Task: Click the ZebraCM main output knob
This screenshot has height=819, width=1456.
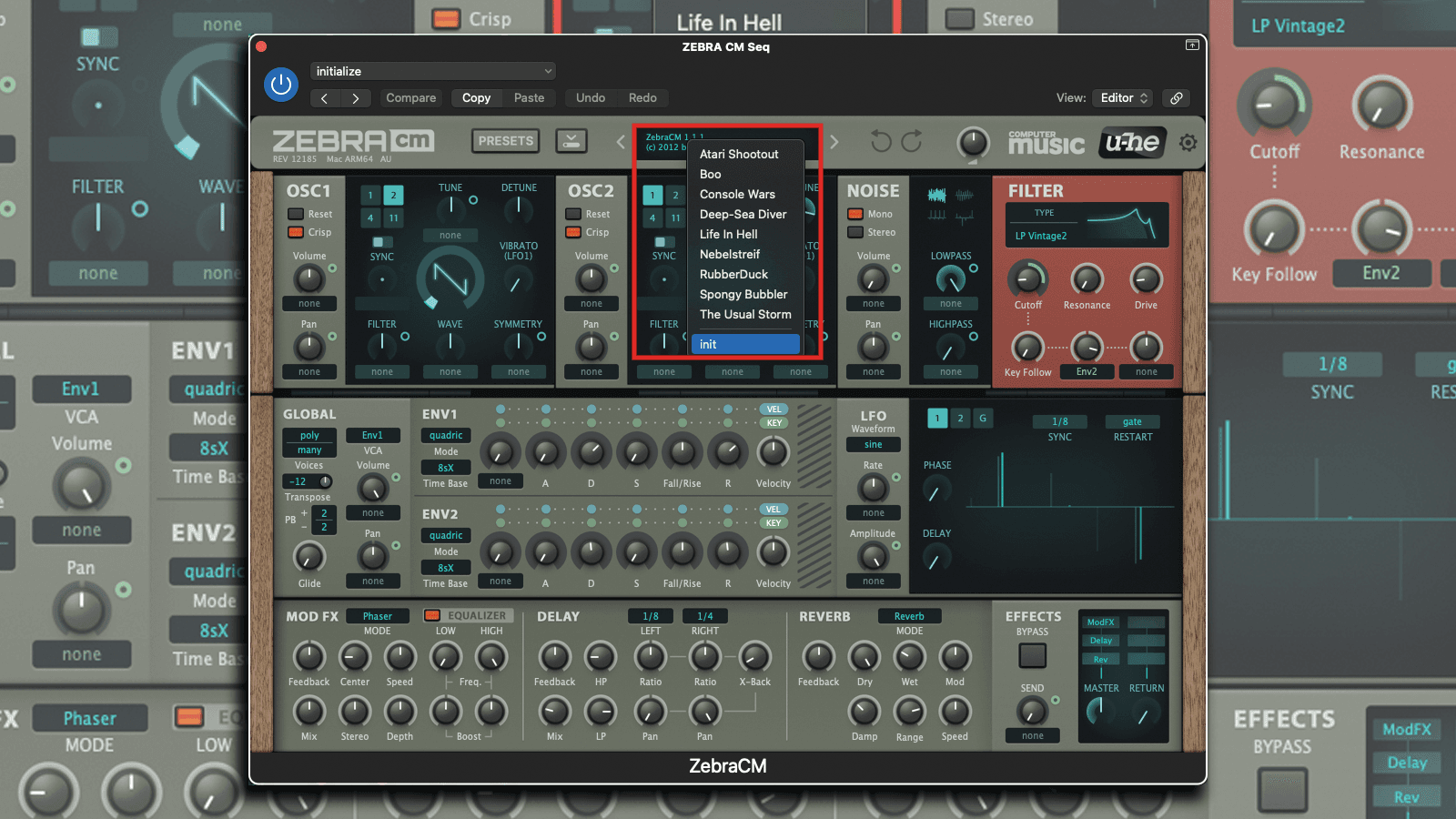Action: tap(973, 142)
